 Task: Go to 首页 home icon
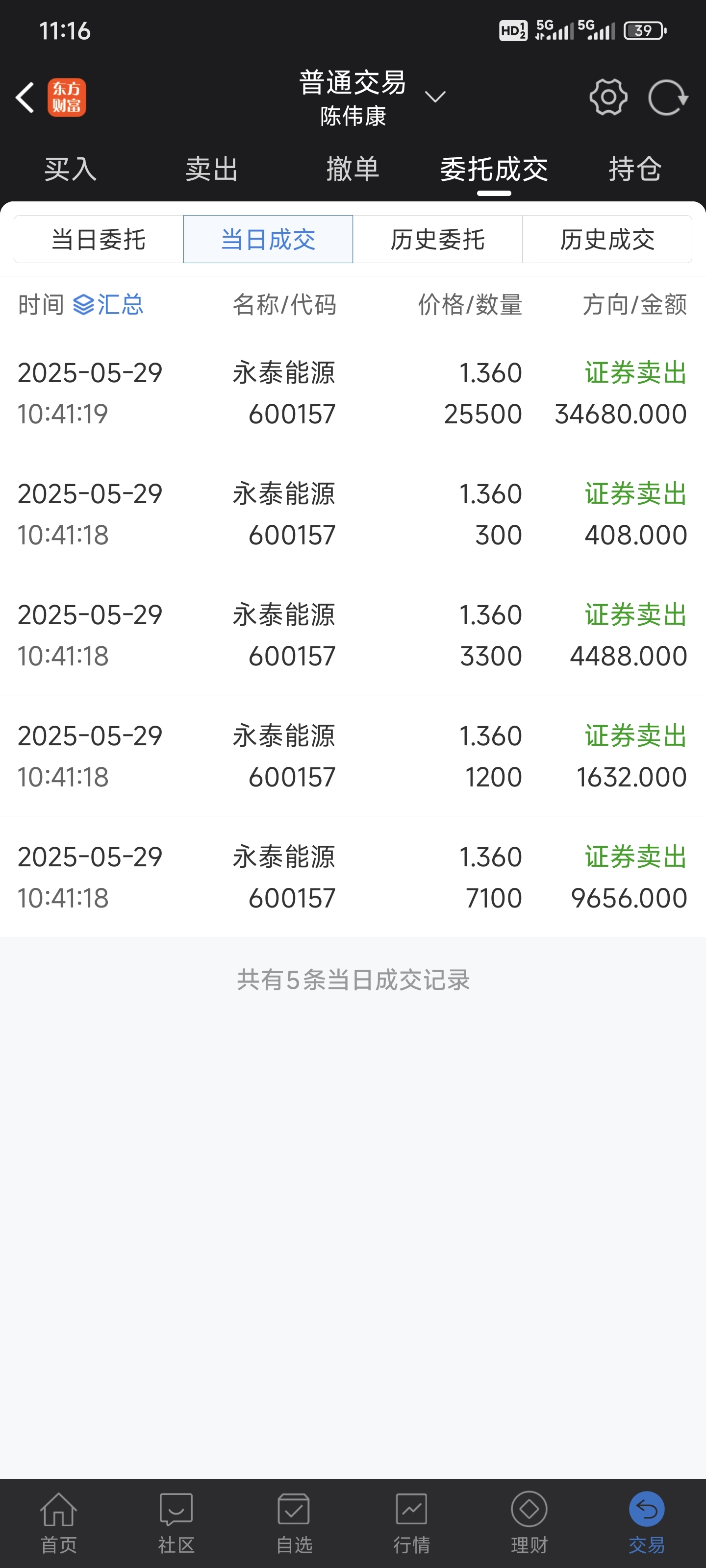click(x=58, y=1510)
